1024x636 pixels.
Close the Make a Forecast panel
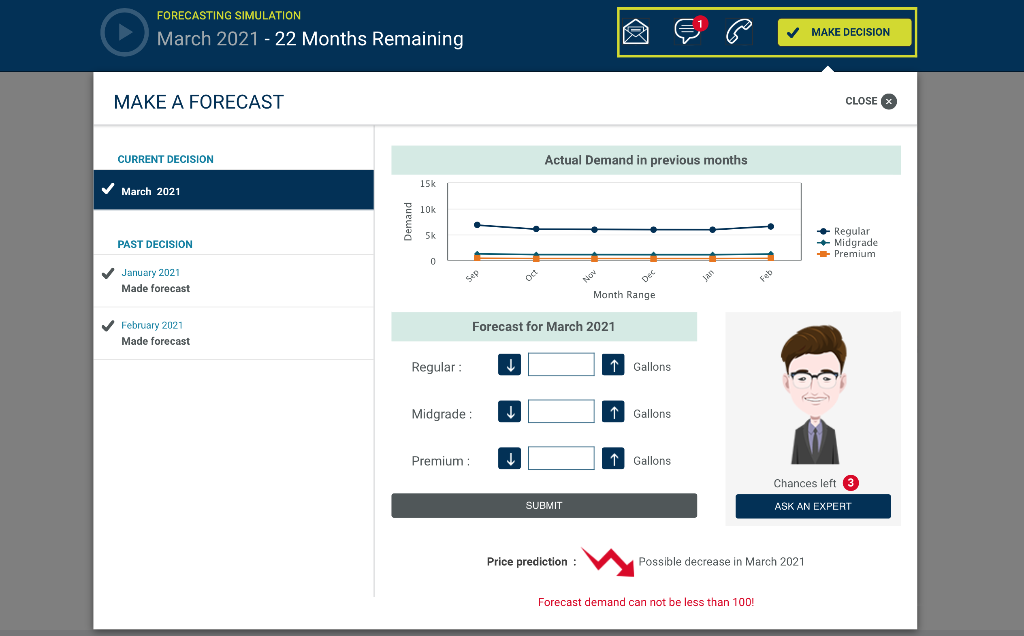tap(871, 101)
